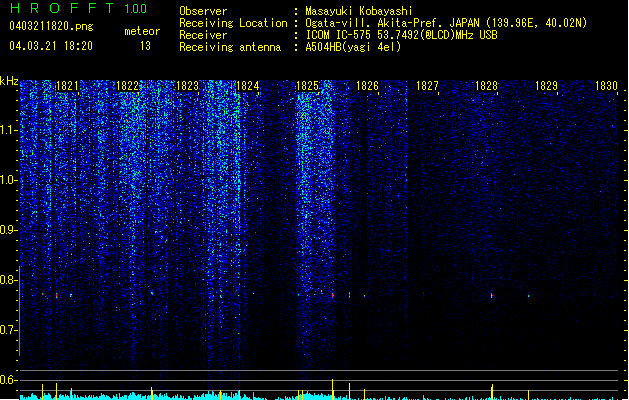Image resolution: width=629 pixels, height=400 pixels.
Task: Click the meteor label
Action: tap(142, 31)
